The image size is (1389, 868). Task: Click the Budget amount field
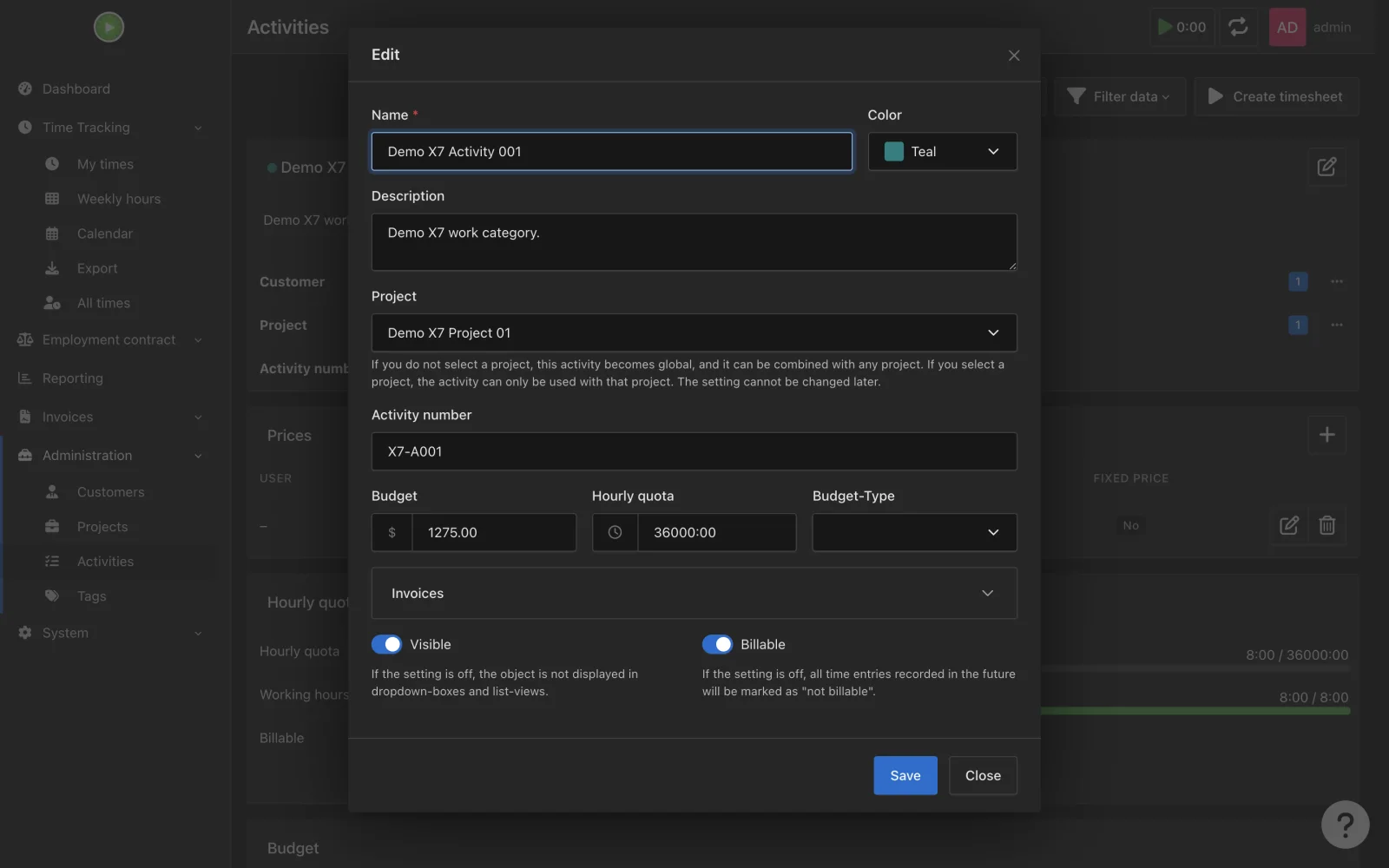[x=493, y=532]
